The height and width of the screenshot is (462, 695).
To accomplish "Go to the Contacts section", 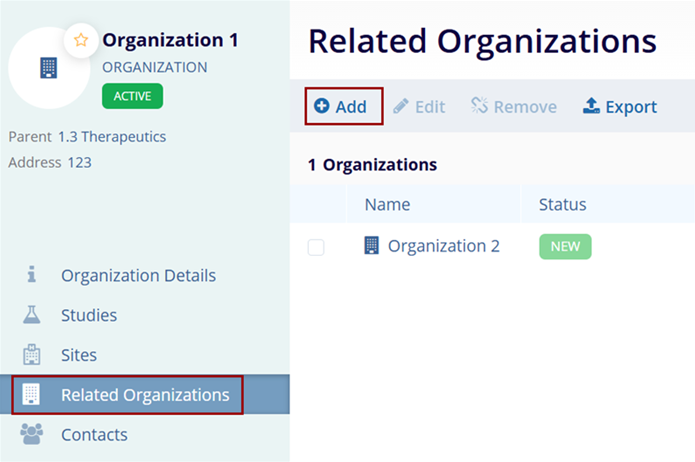I will [x=94, y=435].
